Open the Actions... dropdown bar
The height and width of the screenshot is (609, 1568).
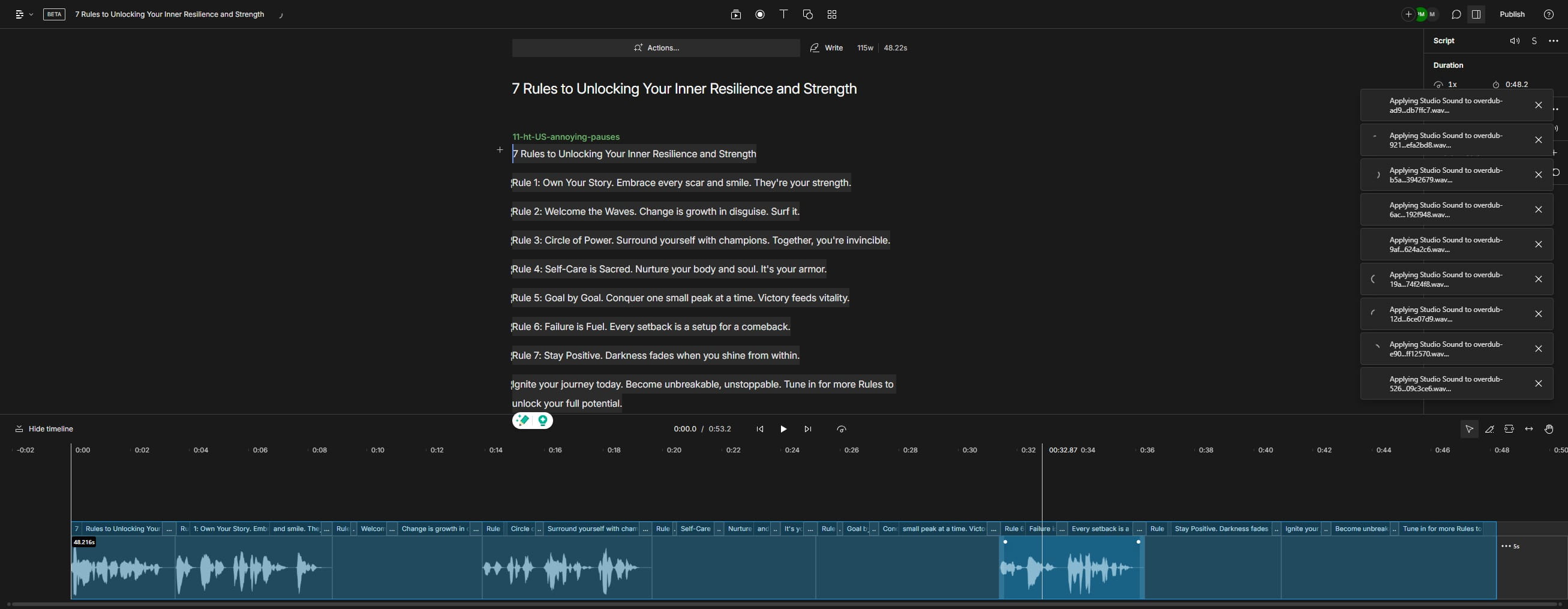click(656, 47)
